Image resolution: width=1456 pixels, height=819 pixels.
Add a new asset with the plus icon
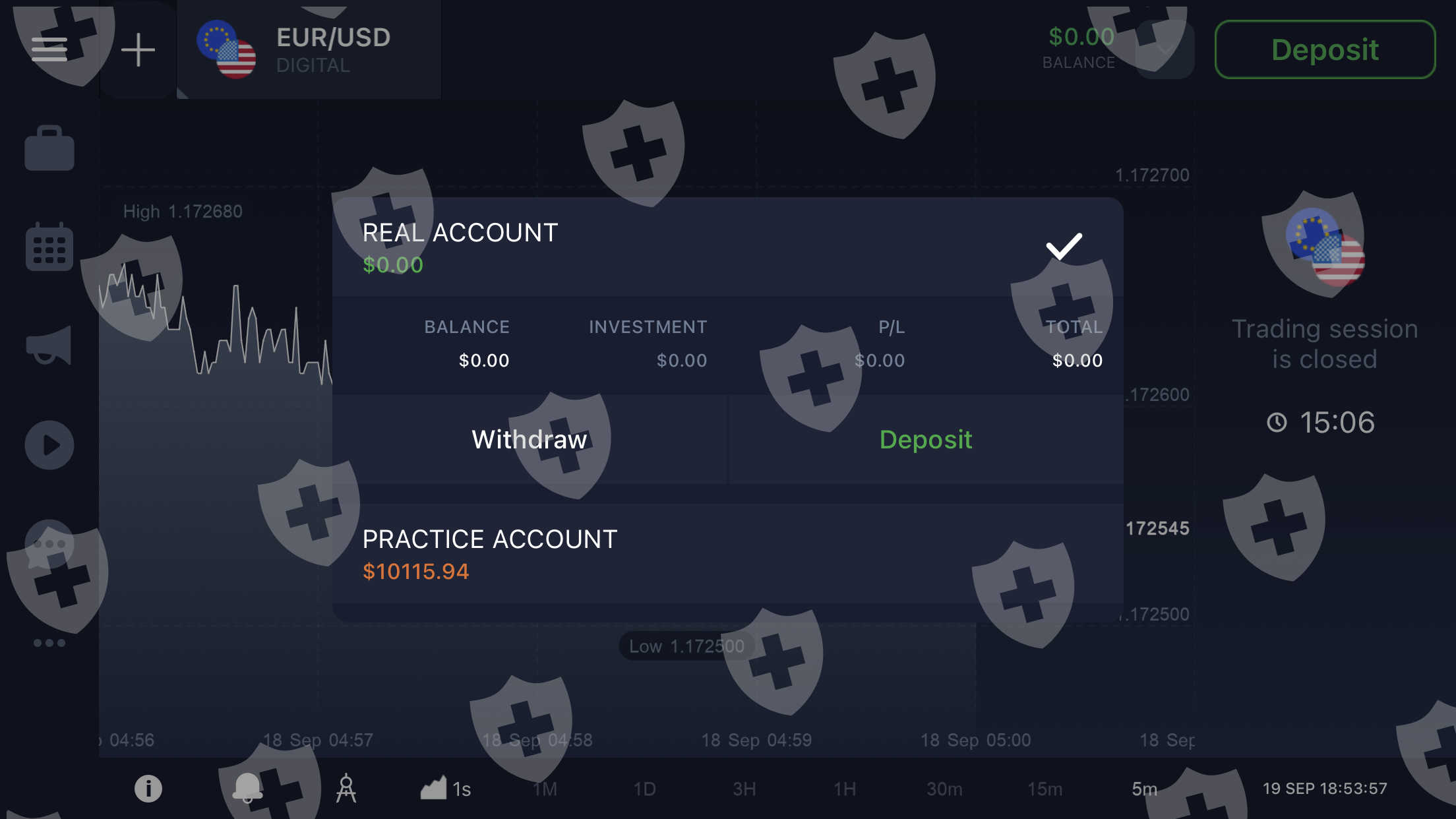click(x=138, y=50)
